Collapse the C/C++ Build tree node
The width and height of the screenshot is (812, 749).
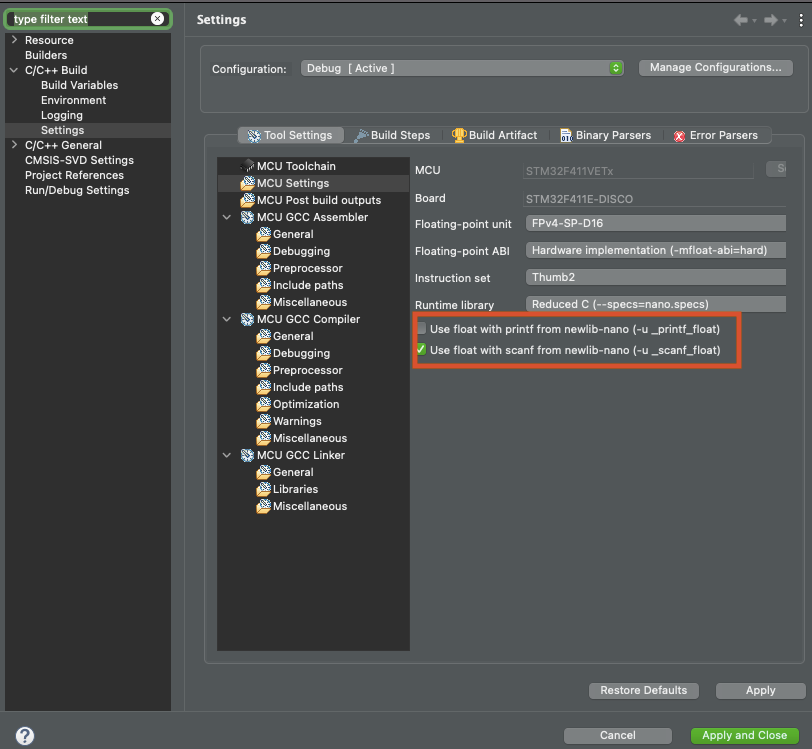(x=14, y=70)
